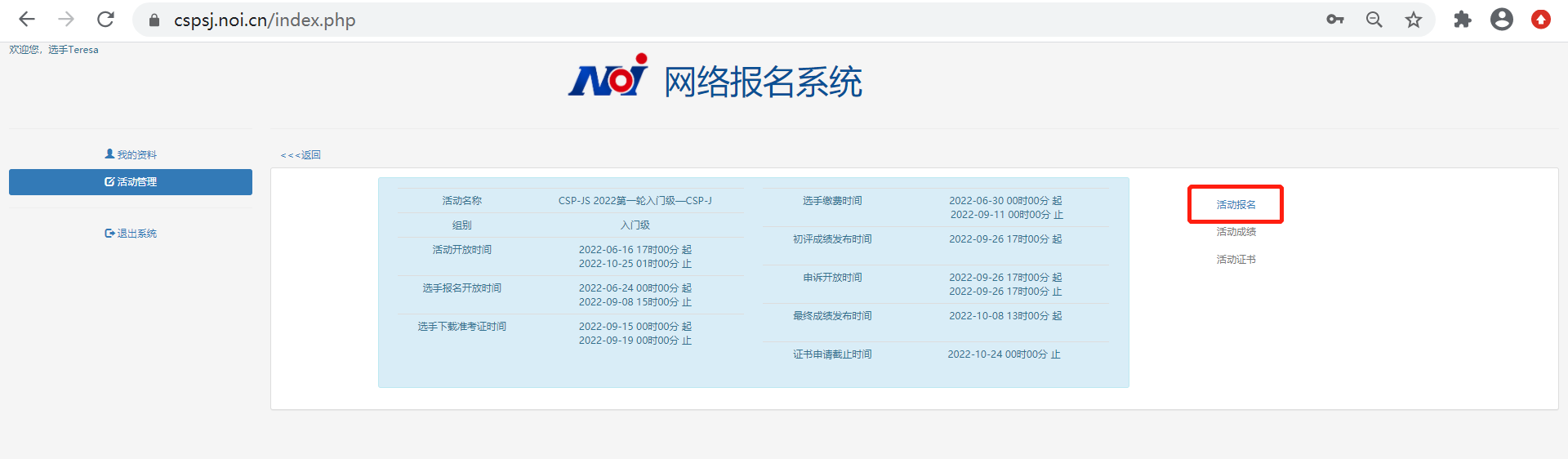Viewport: 1568px width, 459px height.
Task: Click the 选手下载准考证时间 label
Action: click(x=462, y=327)
